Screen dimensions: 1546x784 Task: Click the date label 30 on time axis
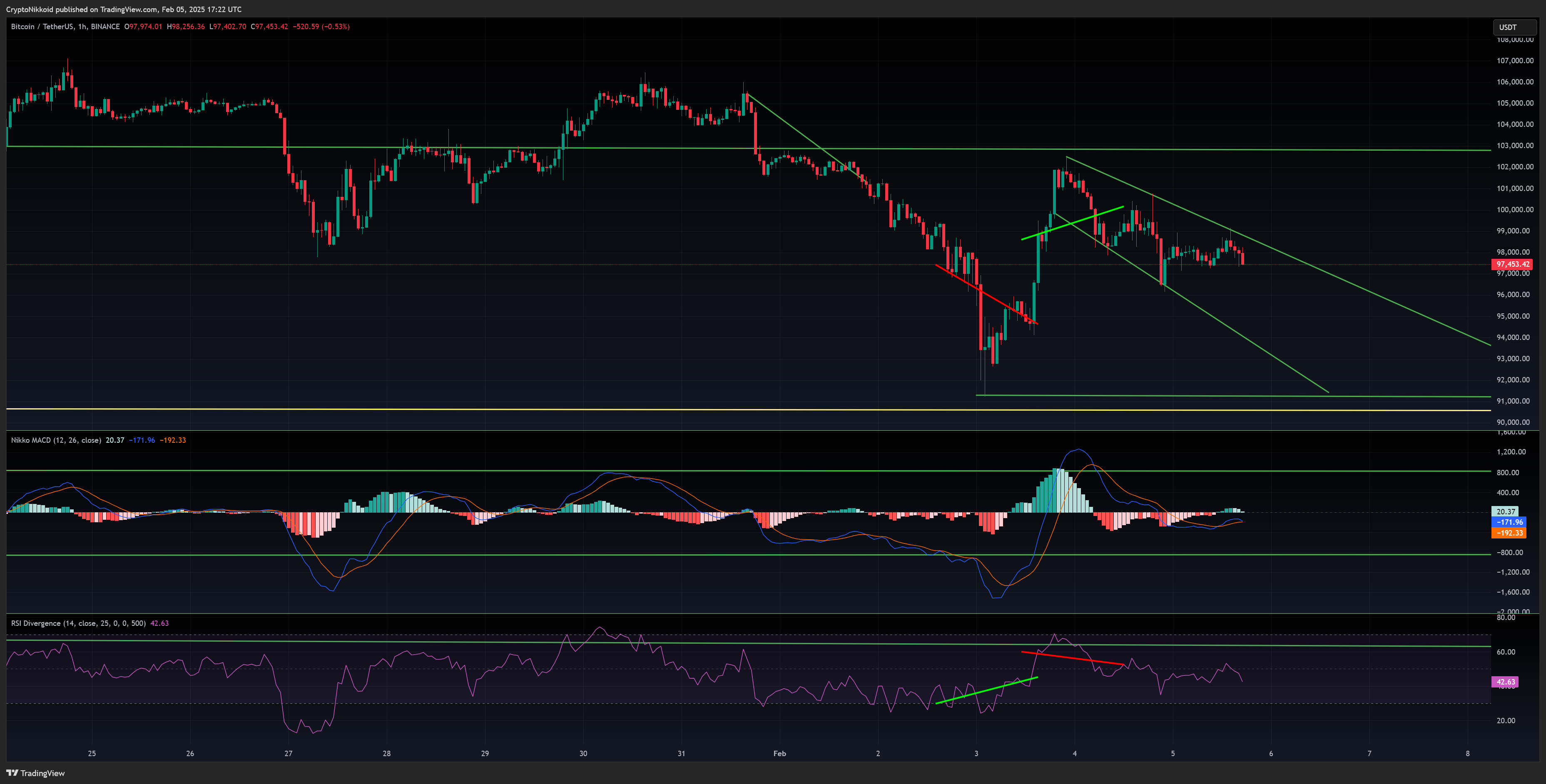pyautogui.click(x=583, y=753)
